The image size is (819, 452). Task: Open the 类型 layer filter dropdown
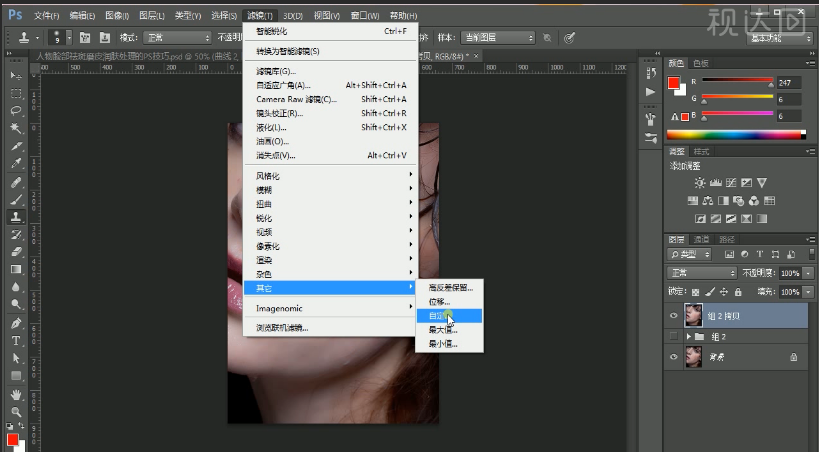tap(689, 254)
